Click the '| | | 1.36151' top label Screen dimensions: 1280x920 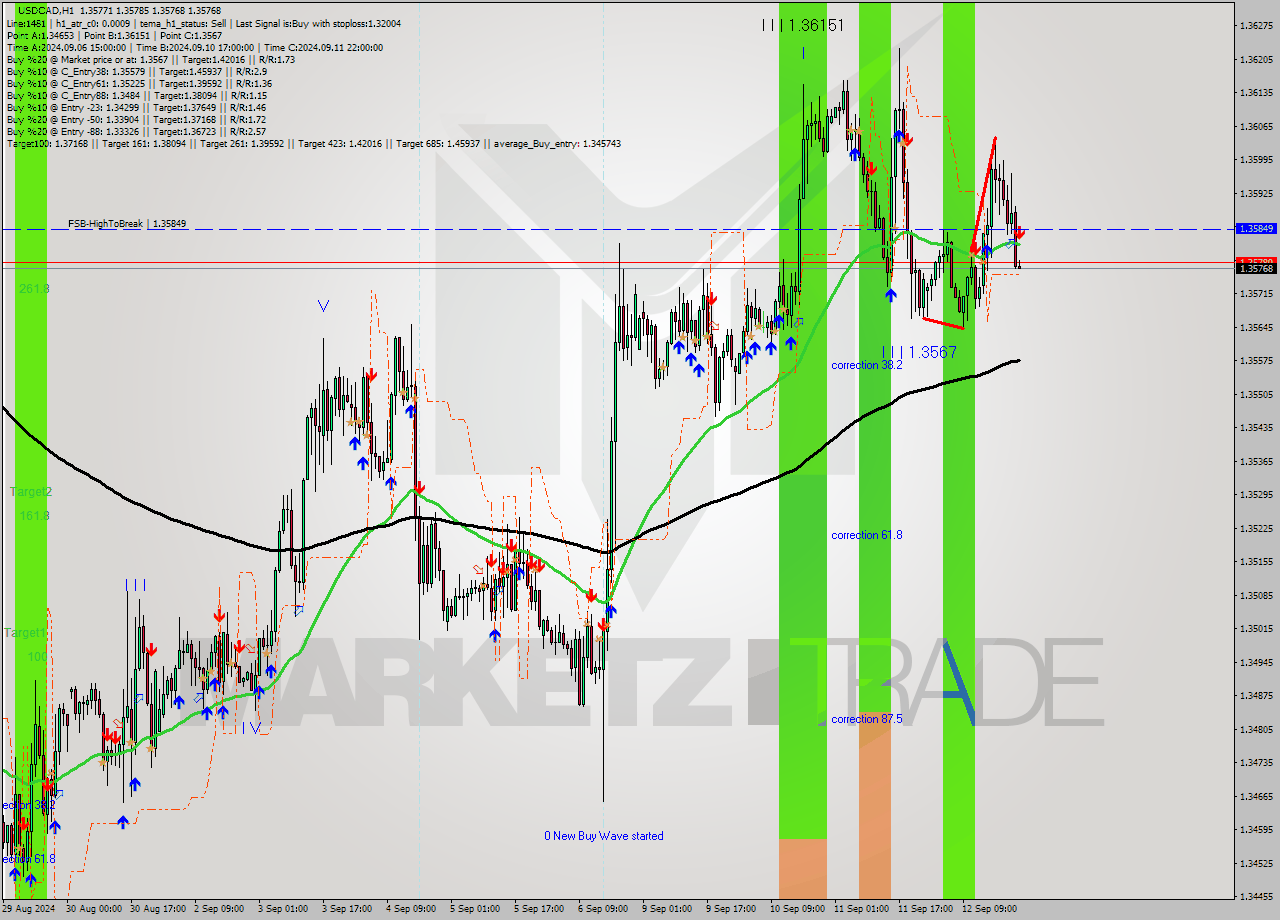pyautogui.click(x=803, y=25)
